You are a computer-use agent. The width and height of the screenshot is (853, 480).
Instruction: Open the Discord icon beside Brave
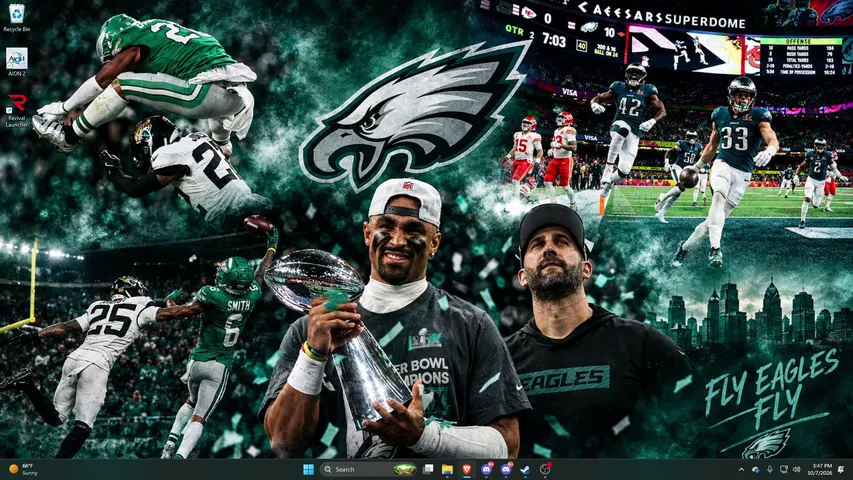pos(486,469)
